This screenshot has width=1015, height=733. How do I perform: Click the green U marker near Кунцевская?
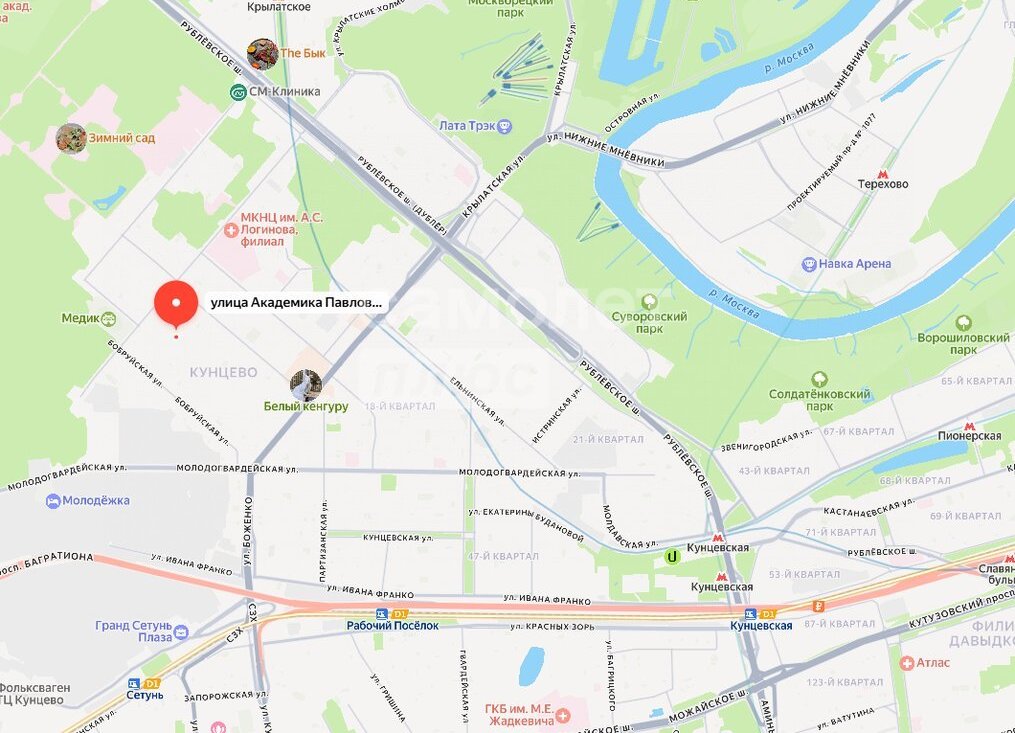coord(673,556)
